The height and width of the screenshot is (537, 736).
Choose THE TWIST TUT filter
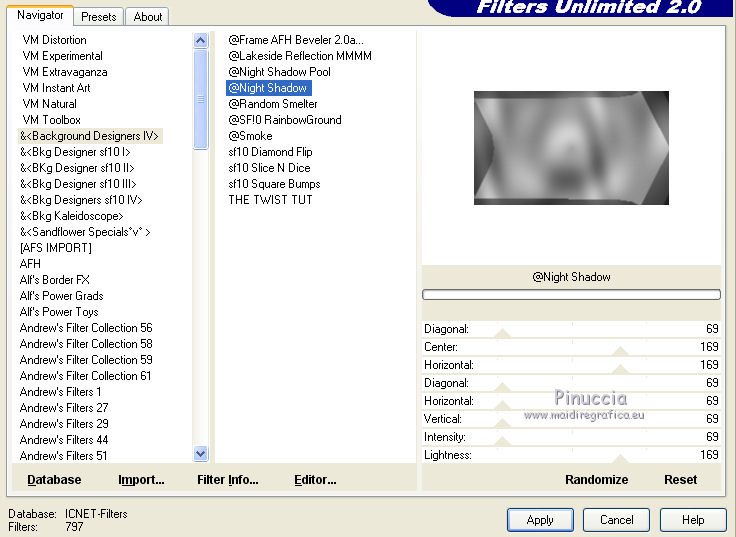[270, 199]
